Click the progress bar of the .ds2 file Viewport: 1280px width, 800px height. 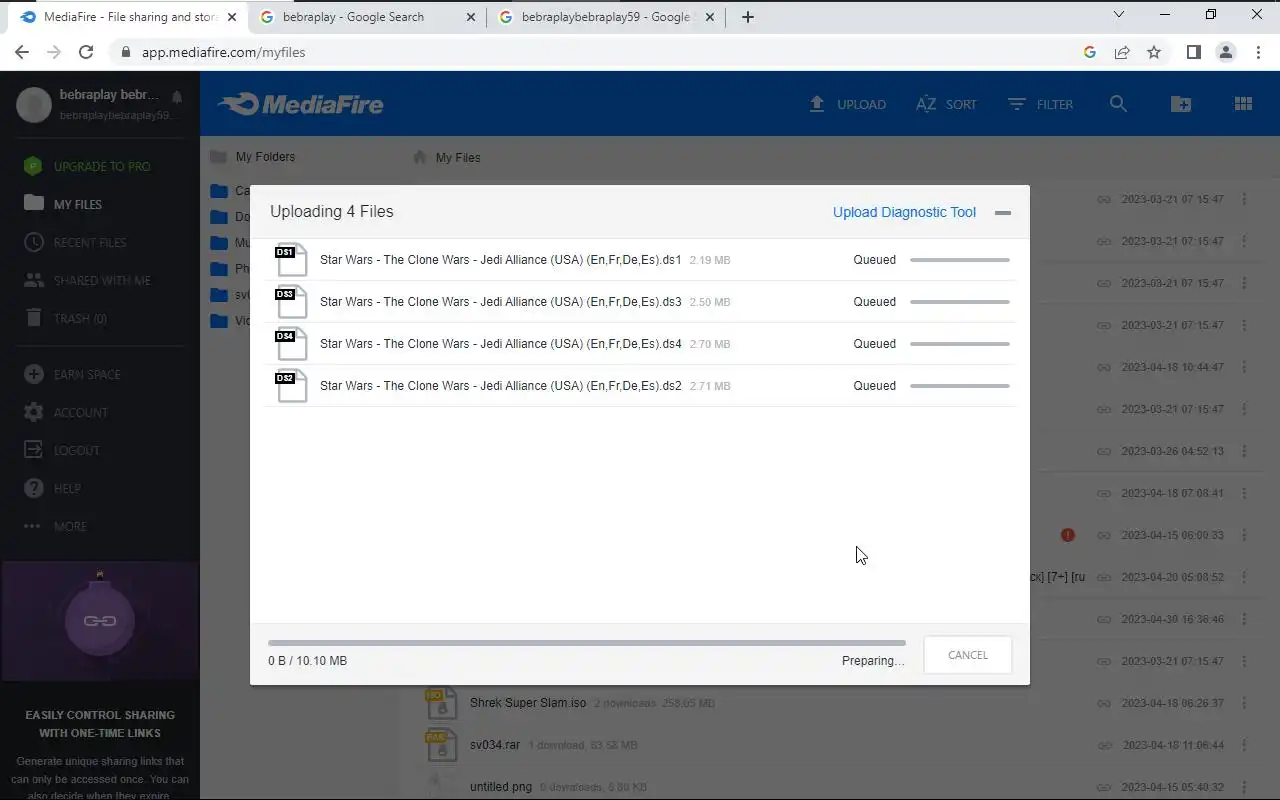960,386
